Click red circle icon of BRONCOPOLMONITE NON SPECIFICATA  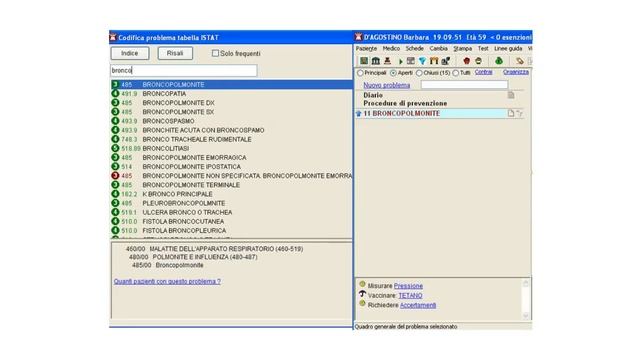(115, 176)
